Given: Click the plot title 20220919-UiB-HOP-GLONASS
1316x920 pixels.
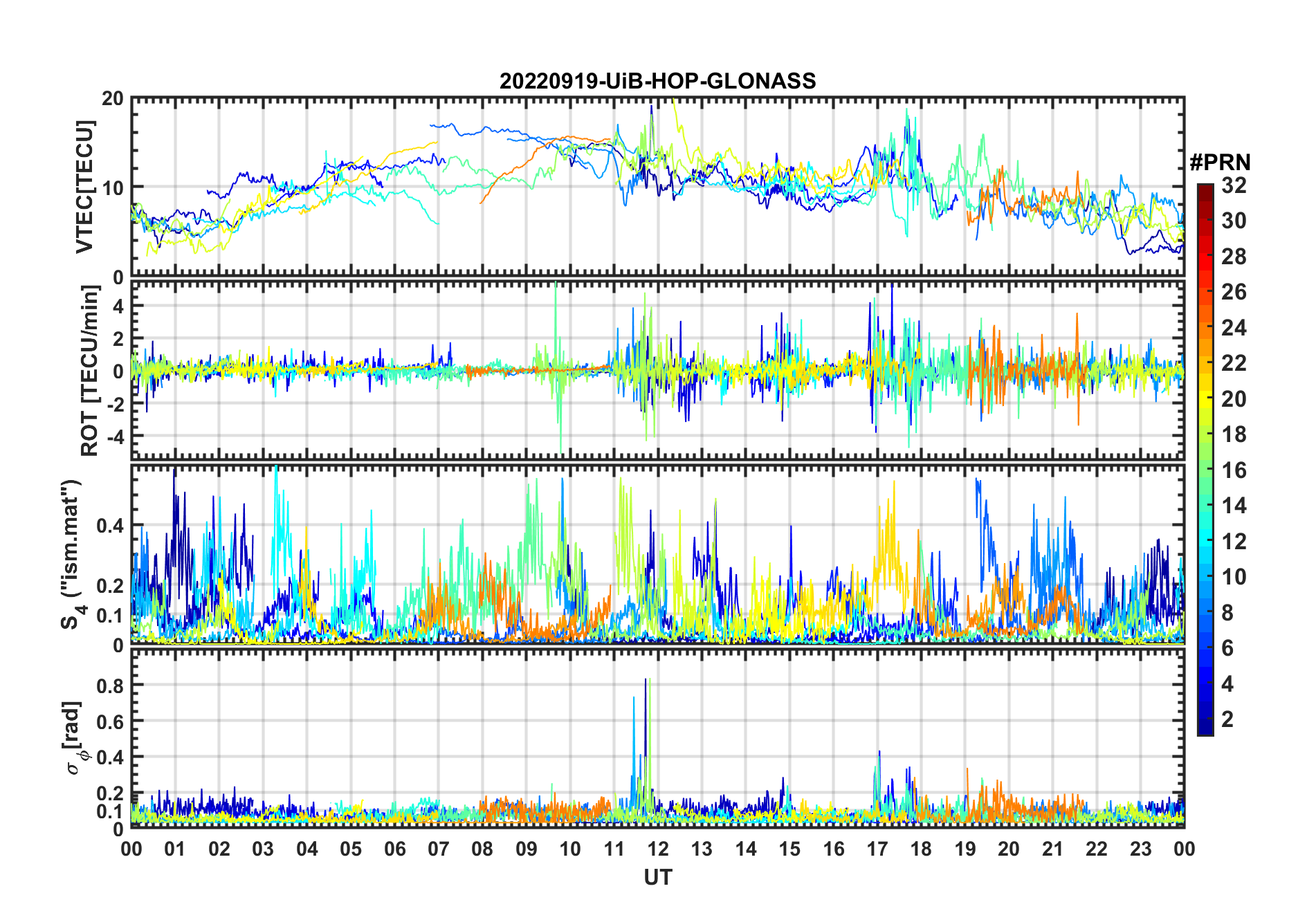Looking at the screenshot, I should [x=657, y=81].
